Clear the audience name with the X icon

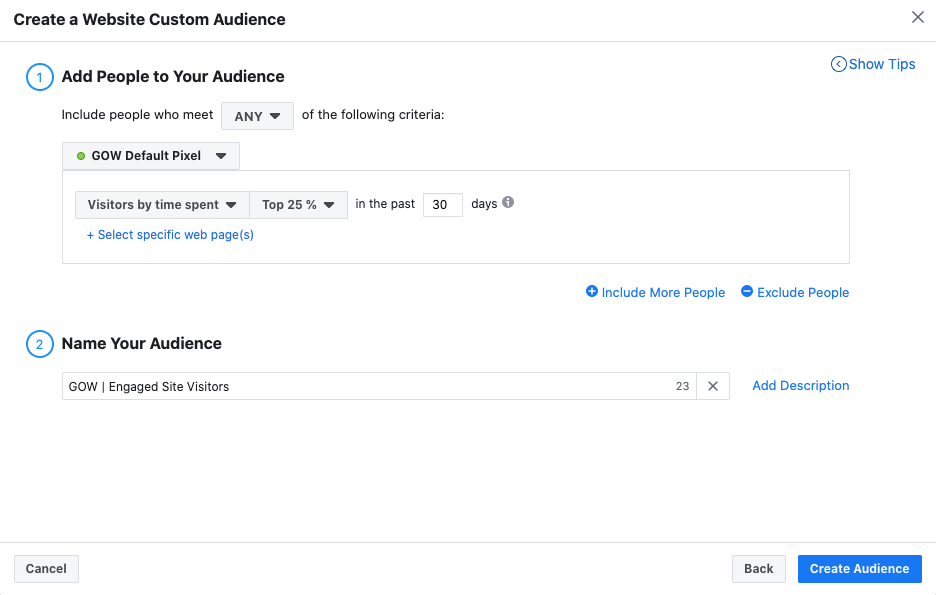click(x=713, y=386)
